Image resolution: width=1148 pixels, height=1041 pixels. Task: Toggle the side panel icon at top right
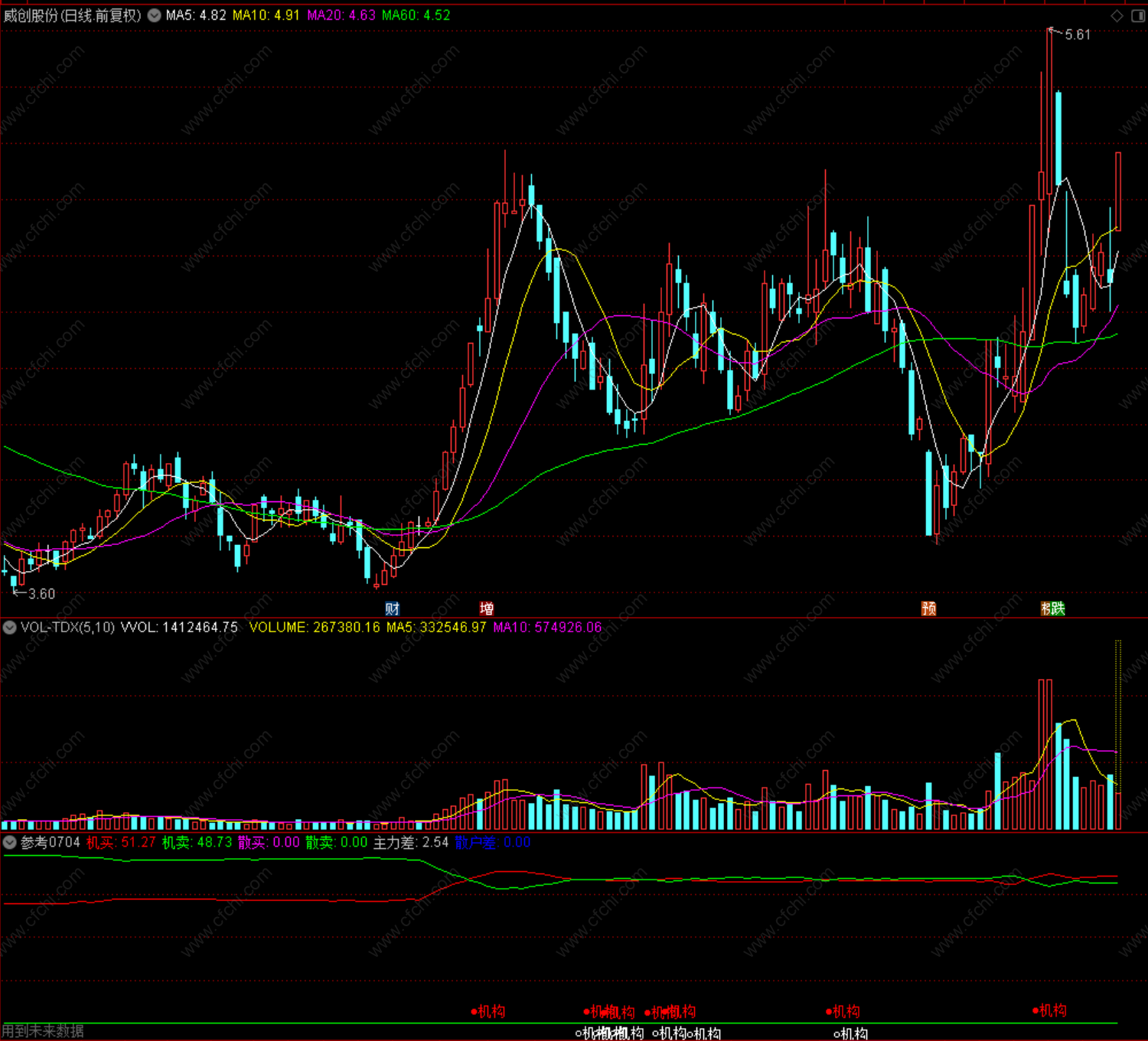click(x=1138, y=16)
